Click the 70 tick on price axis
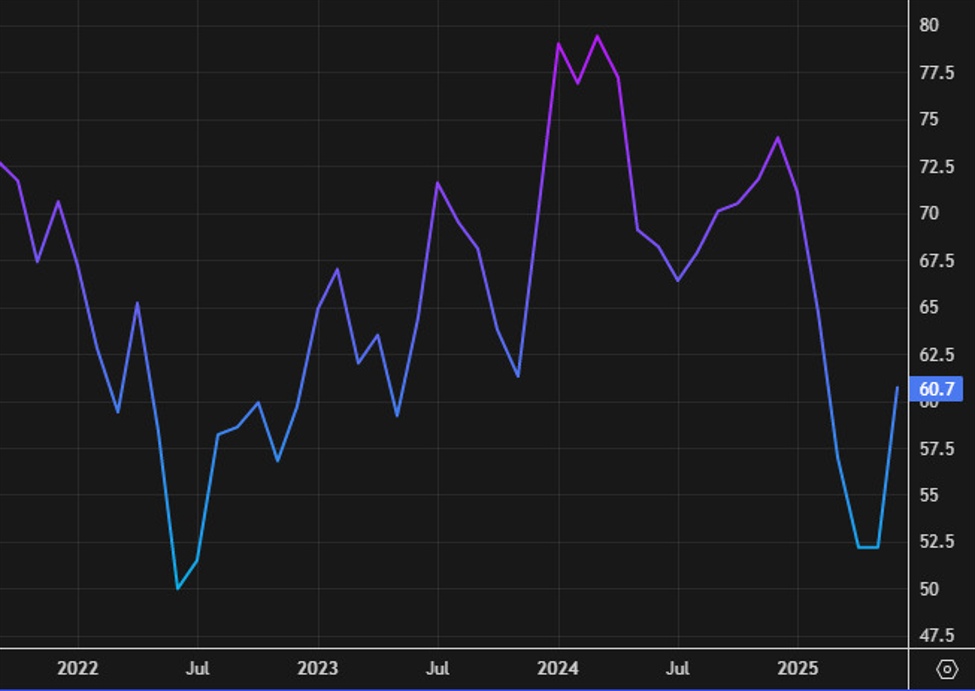Screen dimensions: 975x691 coord(929,213)
